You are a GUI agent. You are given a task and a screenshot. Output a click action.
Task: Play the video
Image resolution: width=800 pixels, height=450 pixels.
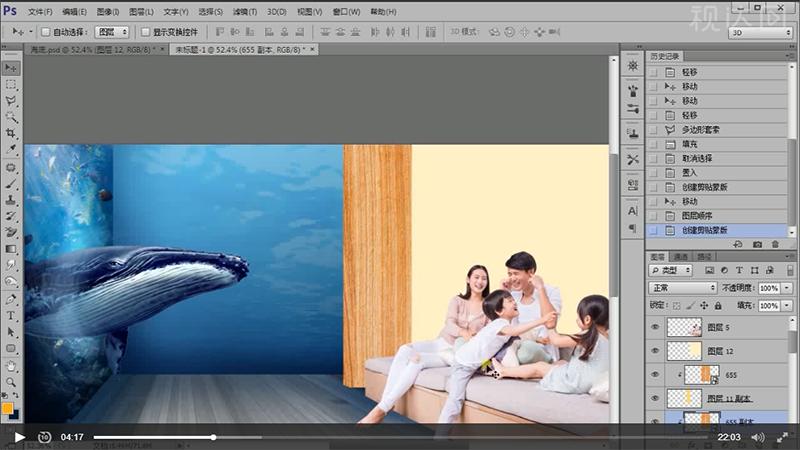[x=19, y=437]
